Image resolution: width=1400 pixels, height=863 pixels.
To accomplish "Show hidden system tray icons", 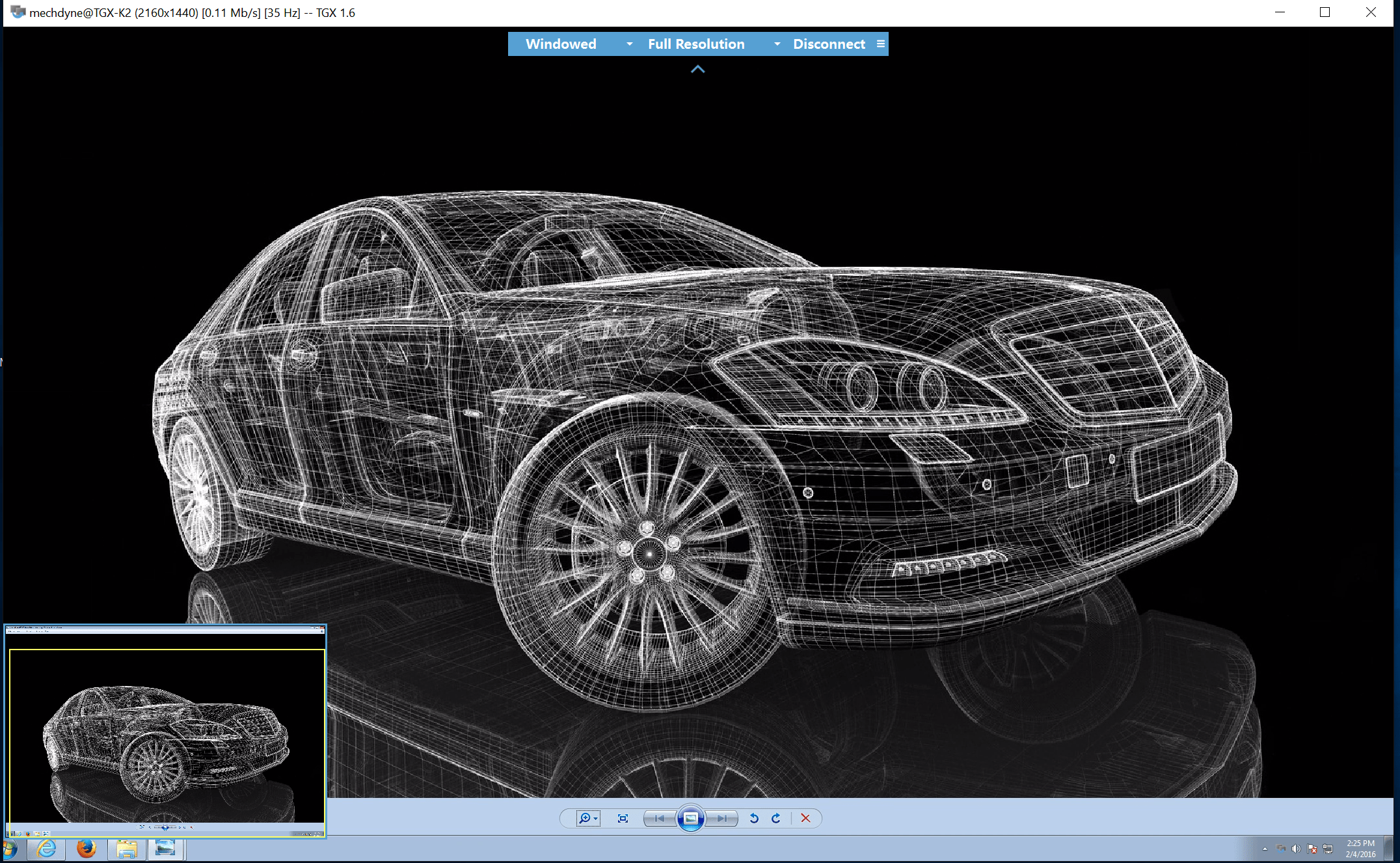I will (1265, 849).
